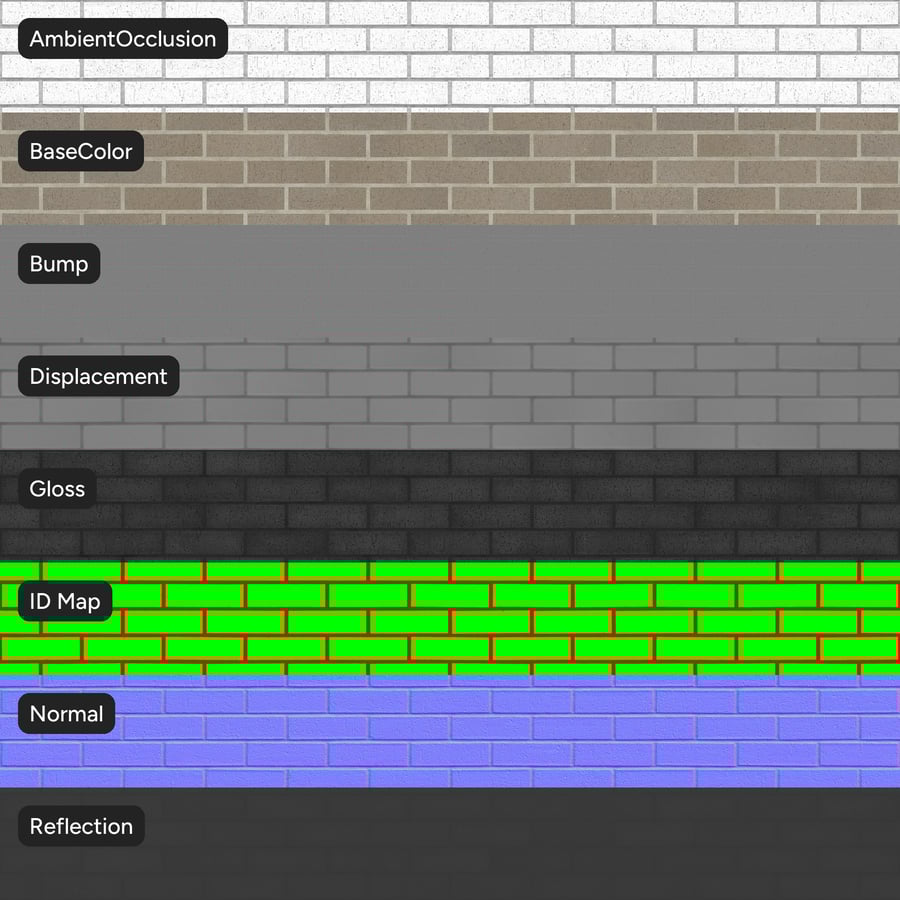
Task: Open the Displacement label
Action: coord(99,376)
